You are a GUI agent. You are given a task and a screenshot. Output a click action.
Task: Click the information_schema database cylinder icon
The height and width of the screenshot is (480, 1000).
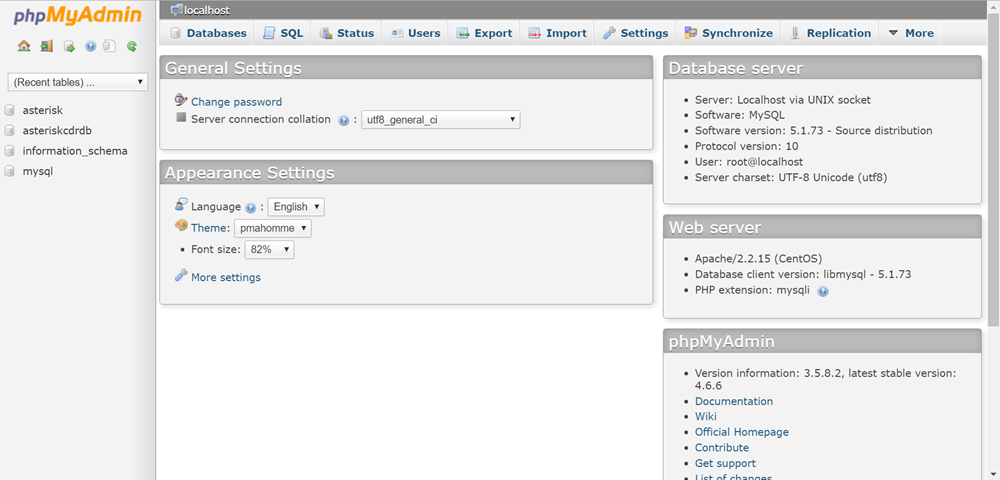pos(10,151)
